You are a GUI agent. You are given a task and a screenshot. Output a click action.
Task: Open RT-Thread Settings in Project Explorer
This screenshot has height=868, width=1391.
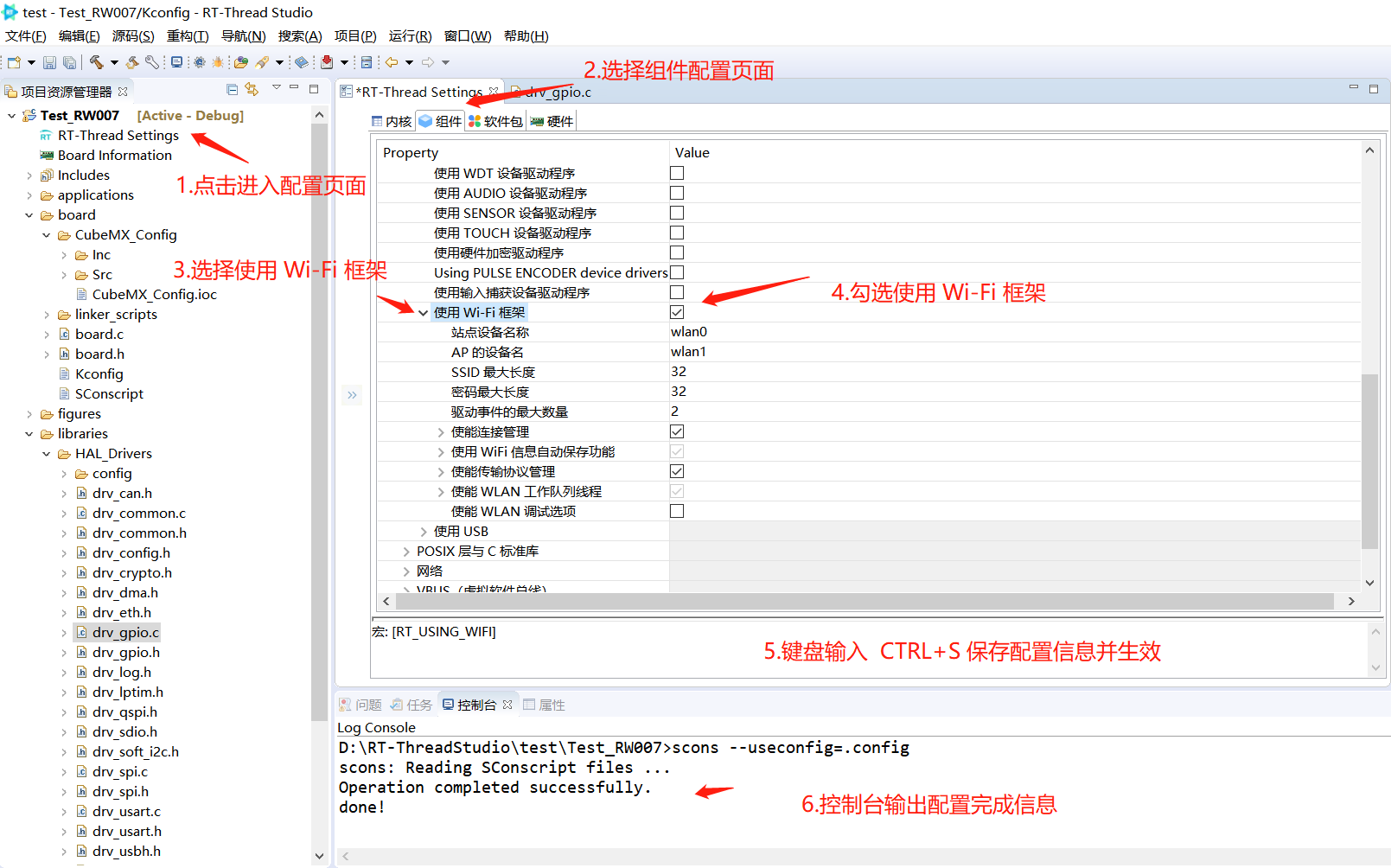click(x=118, y=135)
